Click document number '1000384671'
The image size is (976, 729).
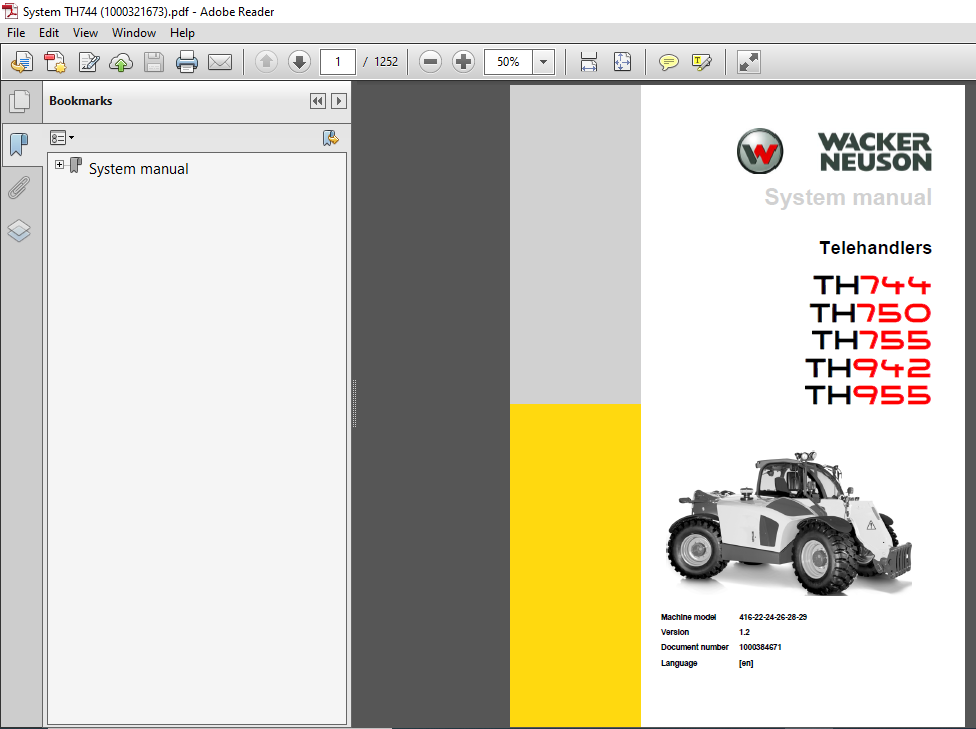(760, 647)
